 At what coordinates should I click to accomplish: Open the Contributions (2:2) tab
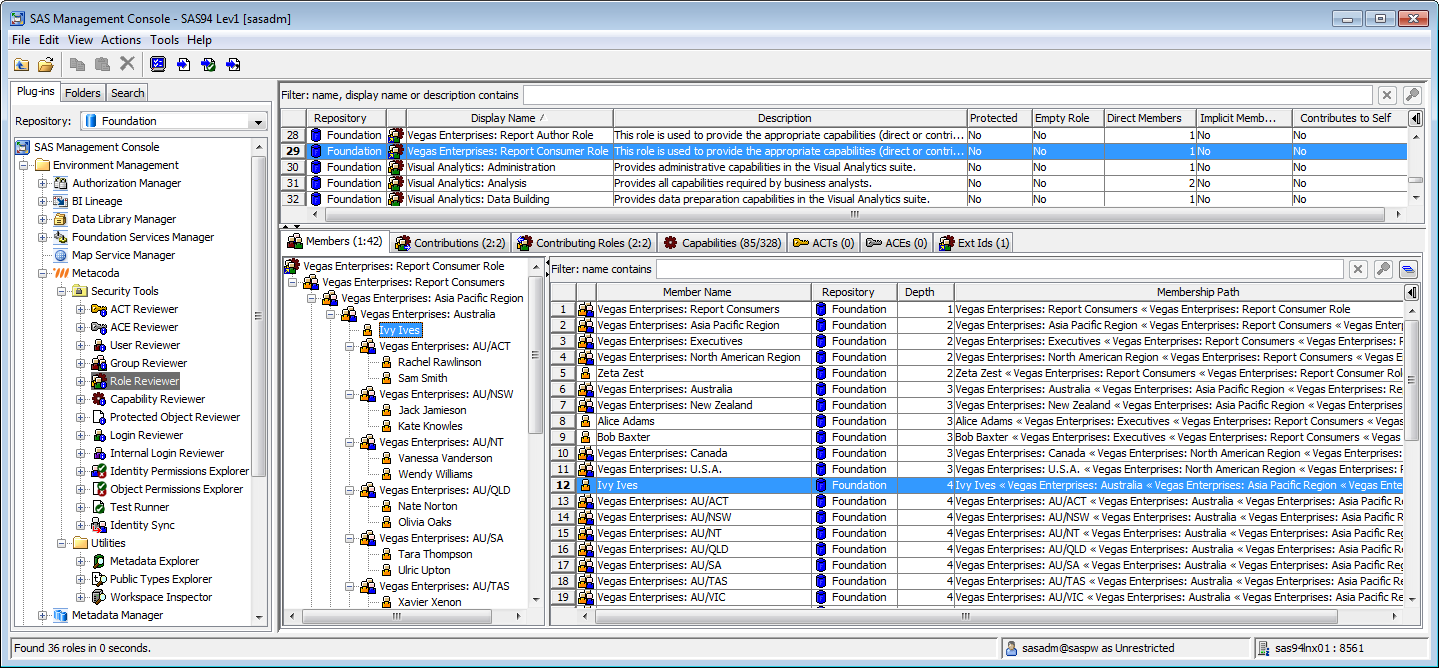[450, 243]
